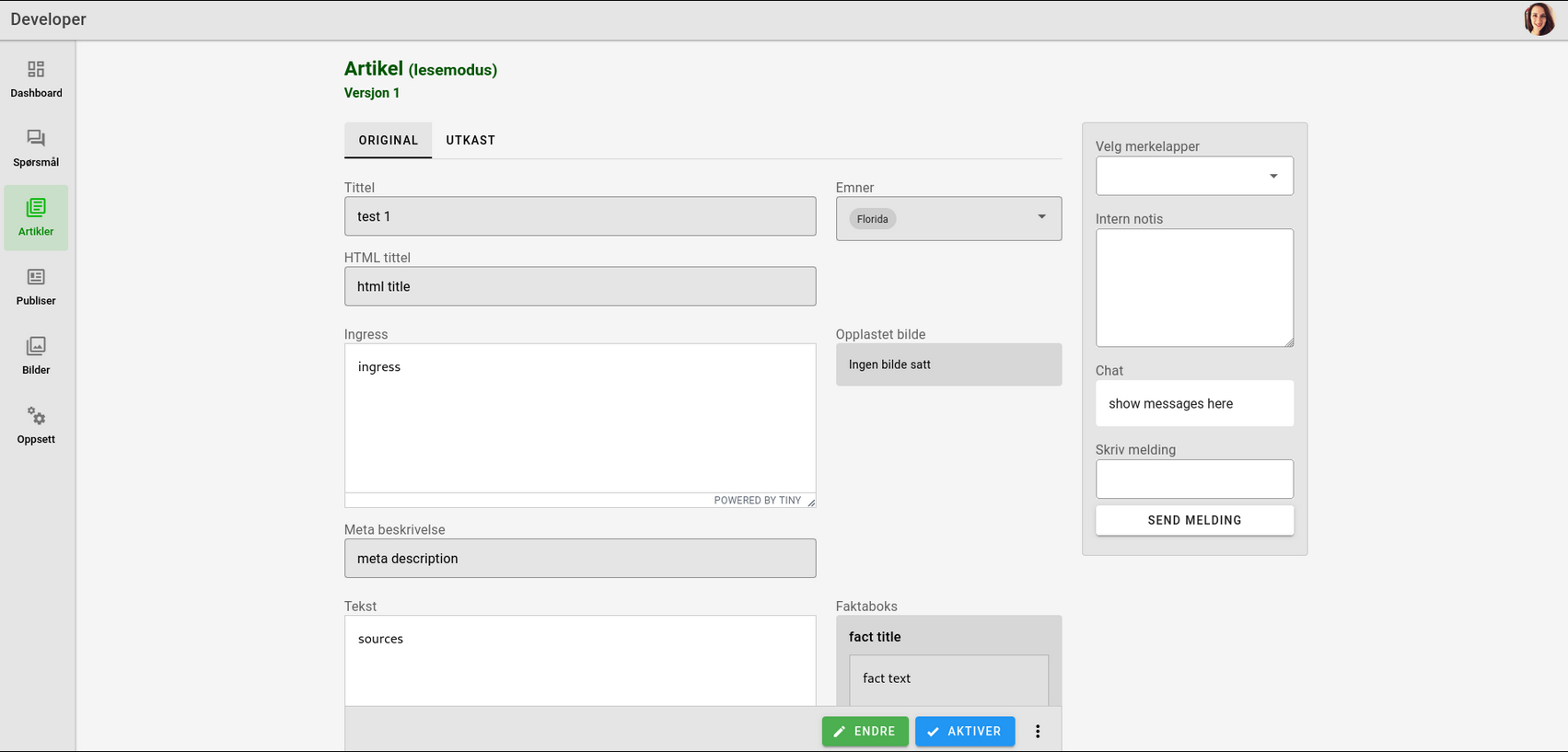This screenshot has height=752, width=1568.
Task: Click inside the Intern notis textarea
Action: 1193,287
